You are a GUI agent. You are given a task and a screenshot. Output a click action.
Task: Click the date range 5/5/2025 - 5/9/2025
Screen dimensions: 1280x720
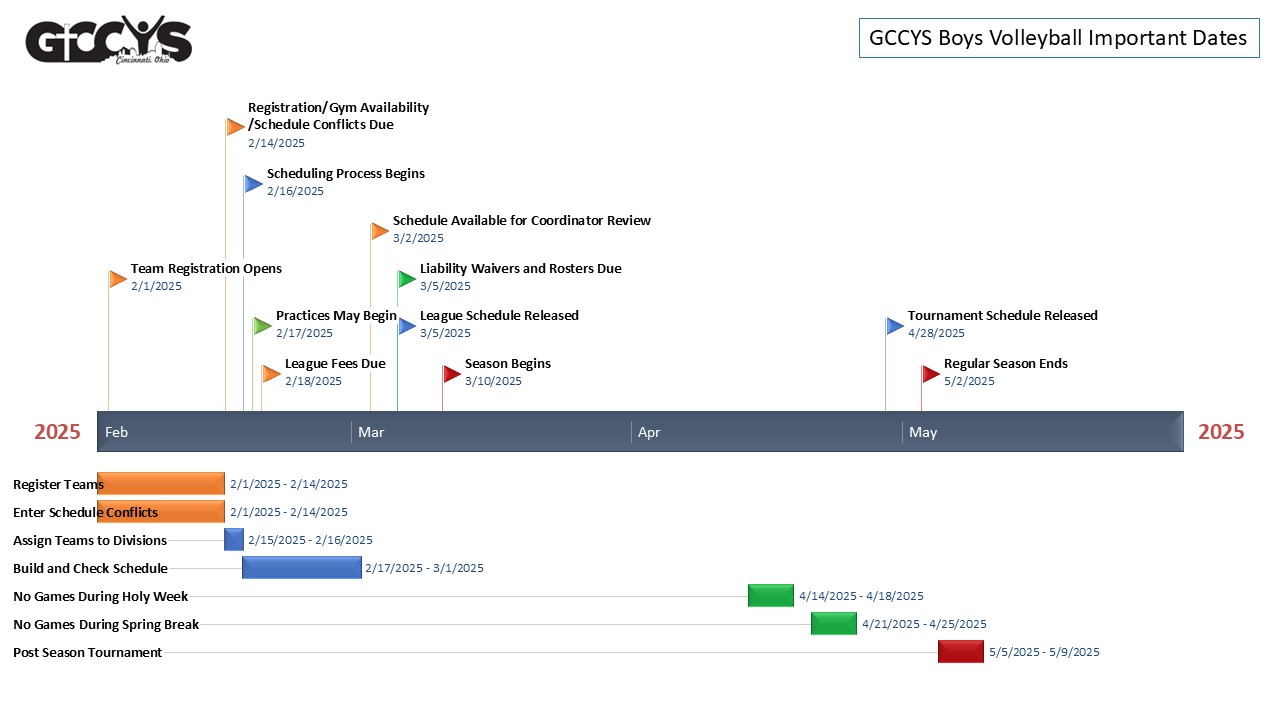coord(1044,652)
